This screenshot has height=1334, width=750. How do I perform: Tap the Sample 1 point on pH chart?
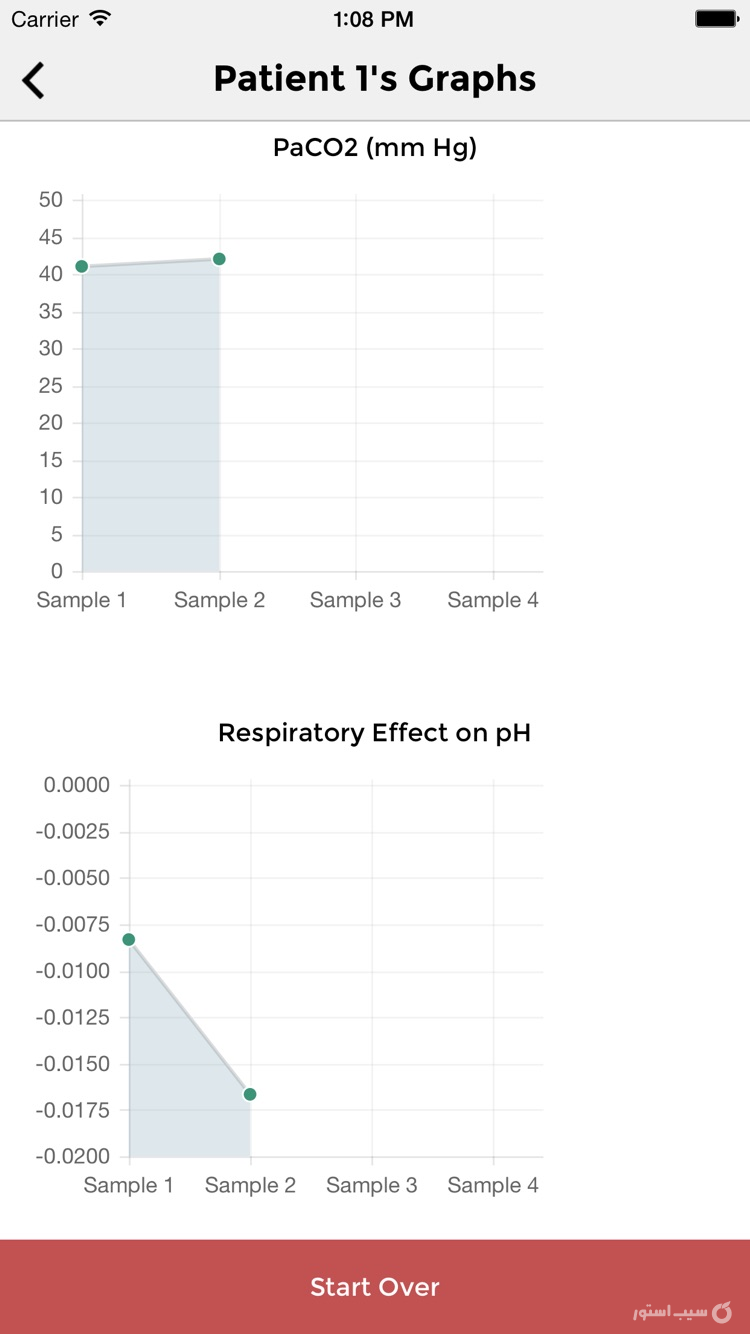click(x=128, y=939)
